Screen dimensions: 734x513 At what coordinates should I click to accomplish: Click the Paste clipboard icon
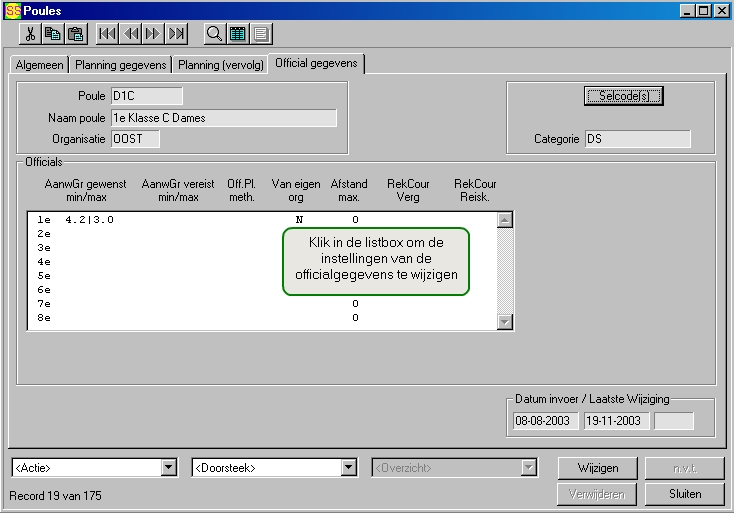(75, 34)
